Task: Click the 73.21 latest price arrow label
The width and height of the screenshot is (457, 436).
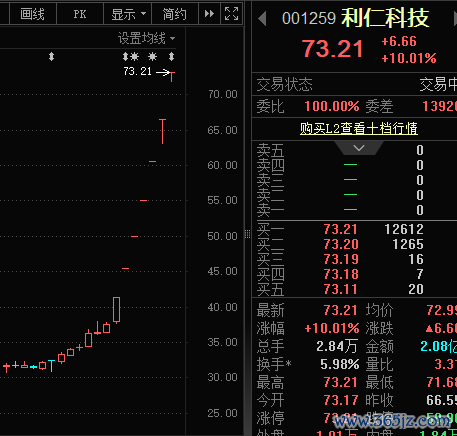Action: (137, 71)
